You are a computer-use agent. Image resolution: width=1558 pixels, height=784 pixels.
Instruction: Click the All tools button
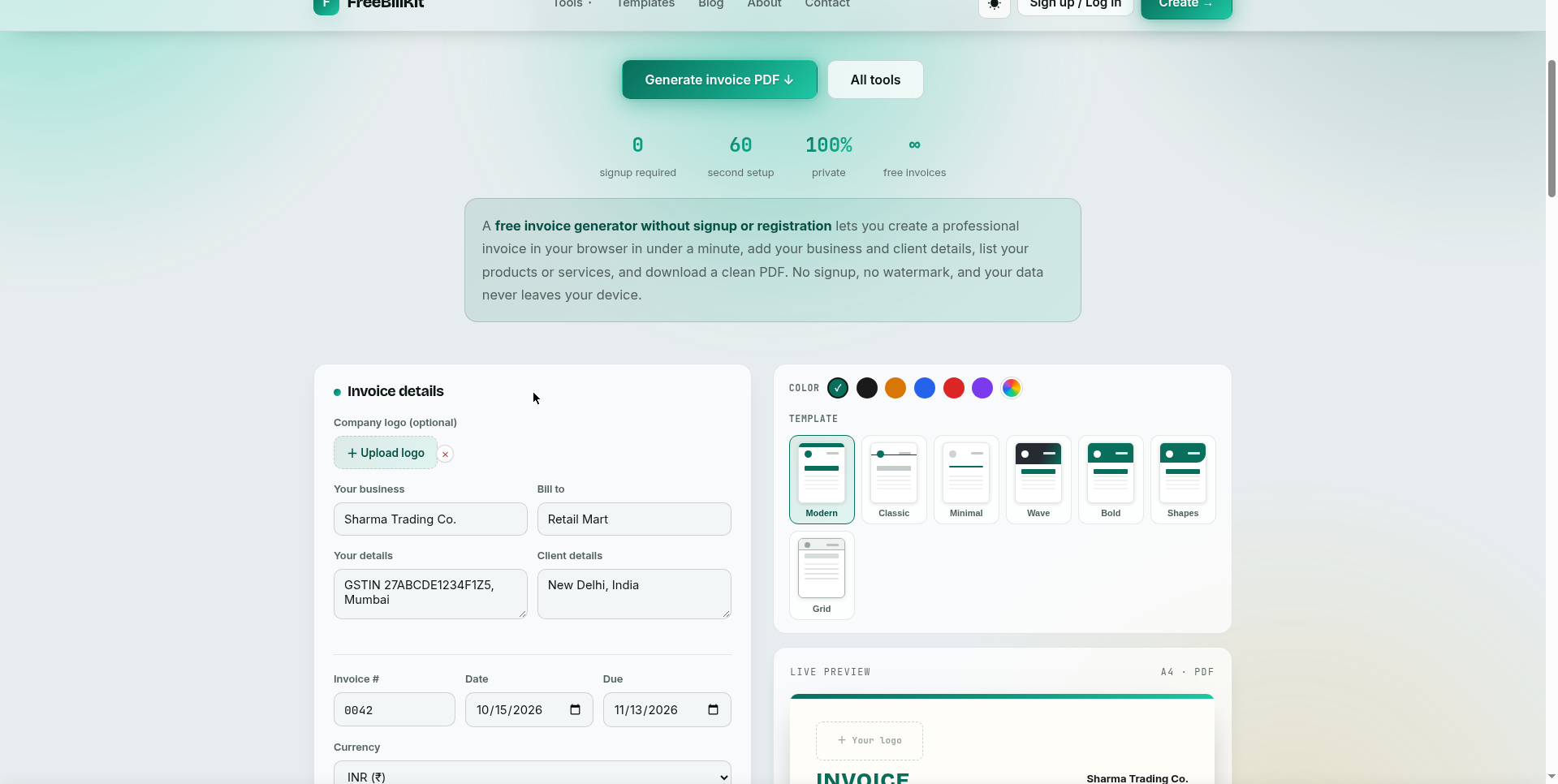point(875,80)
